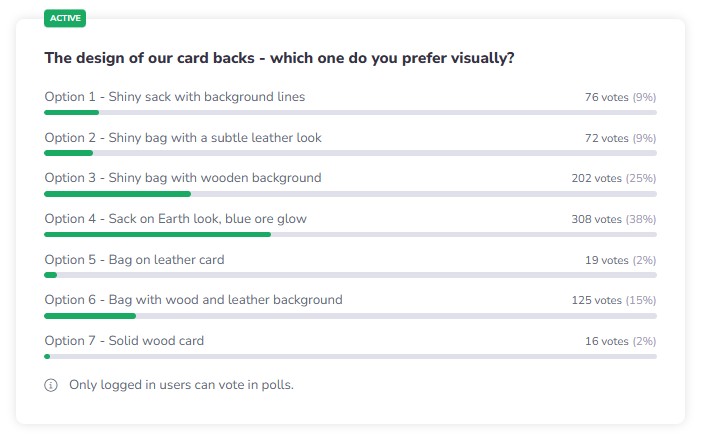Pick Option 3 - Shiny bag with wooden background

click(x=183, y=178)
